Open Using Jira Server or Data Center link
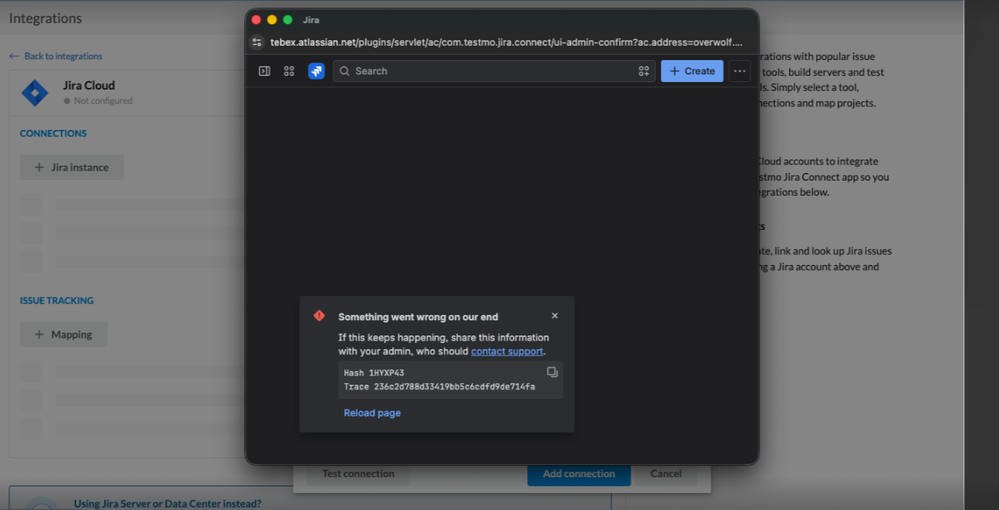 click(168, 504)
